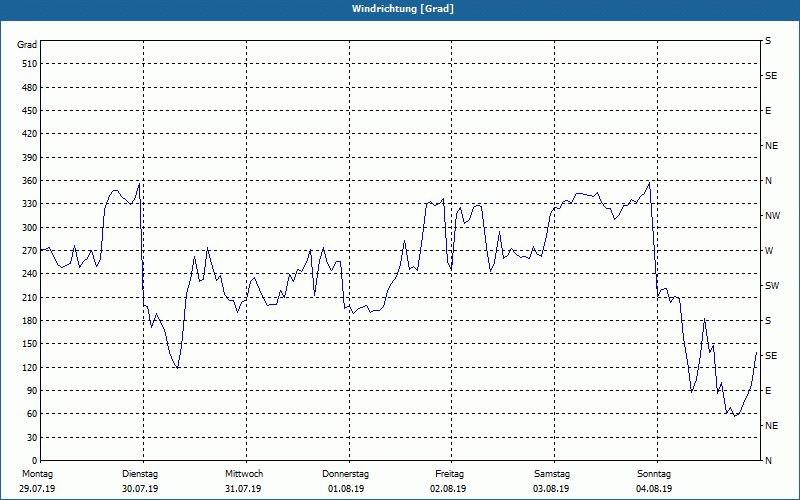Viewport: 800px width, 500px height.
Task: Click the SW compass label on right axis
Action: pyautogui.click(x=772, y=286)
